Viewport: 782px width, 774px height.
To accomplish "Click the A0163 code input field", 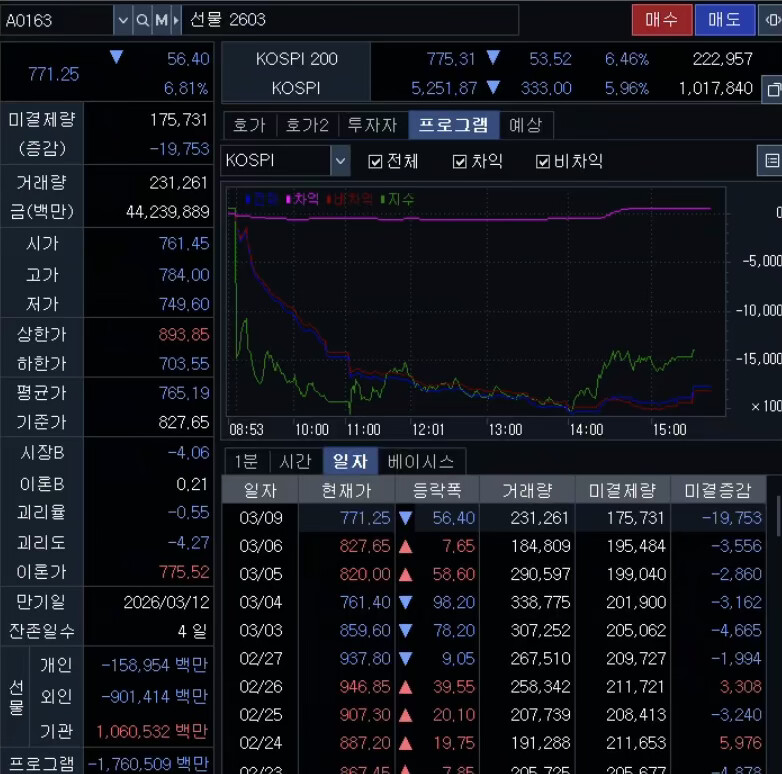I will (57, 20).
